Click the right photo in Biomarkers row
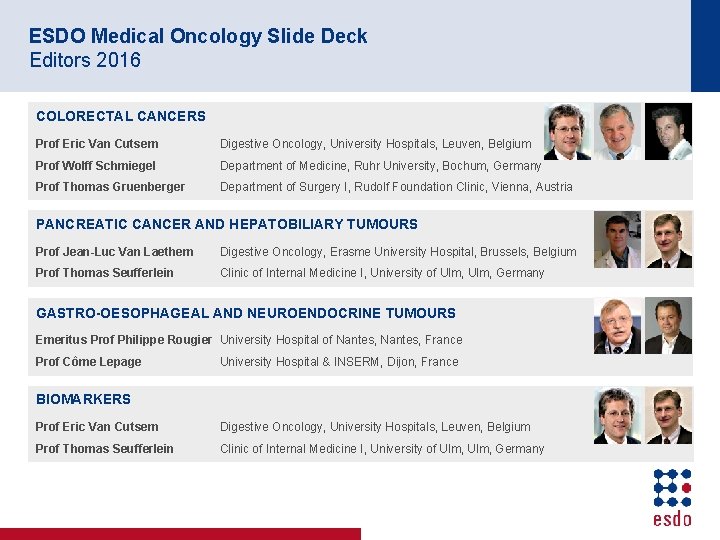The image size is (720, 540). 668,416
